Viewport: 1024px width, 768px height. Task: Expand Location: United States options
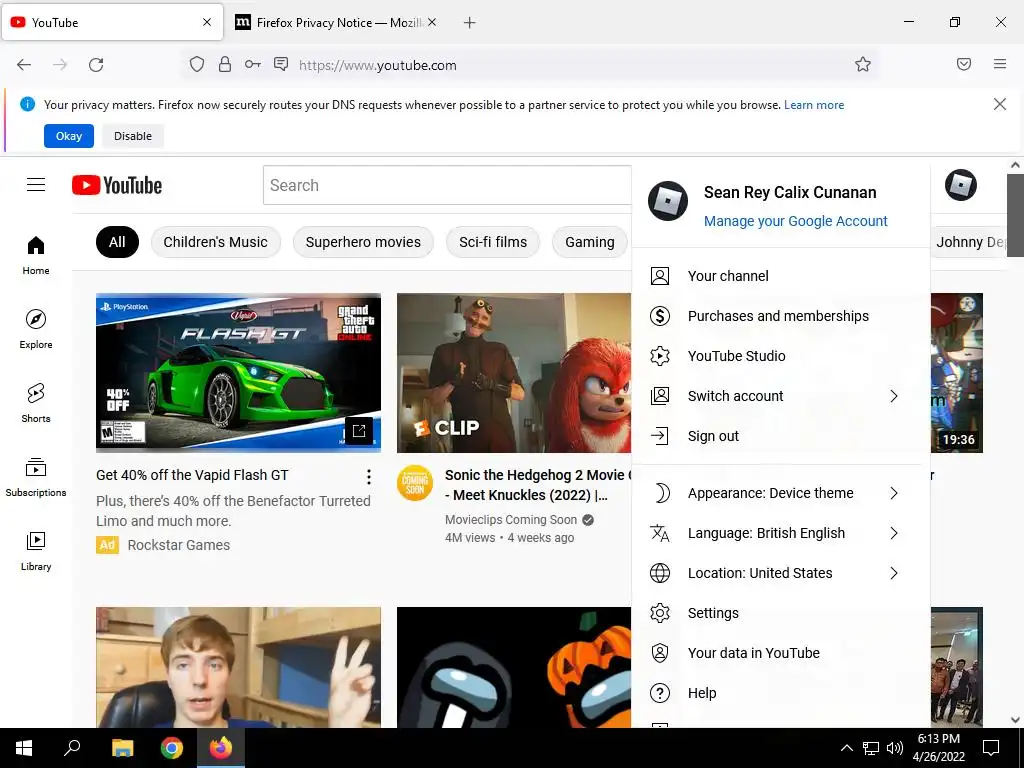pyautogui.click(x=894, y=573)
